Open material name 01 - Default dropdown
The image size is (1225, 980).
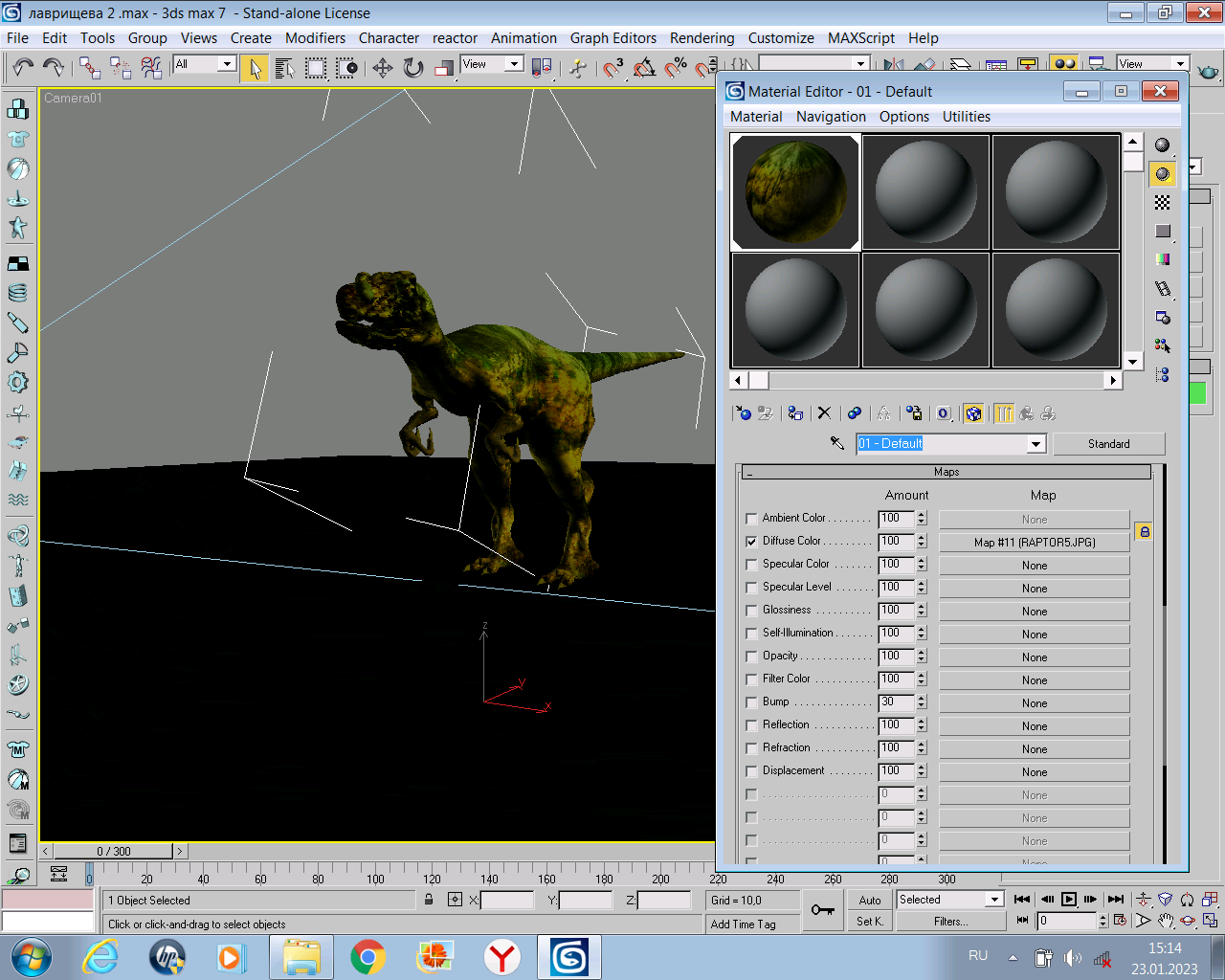[1036, 444]
